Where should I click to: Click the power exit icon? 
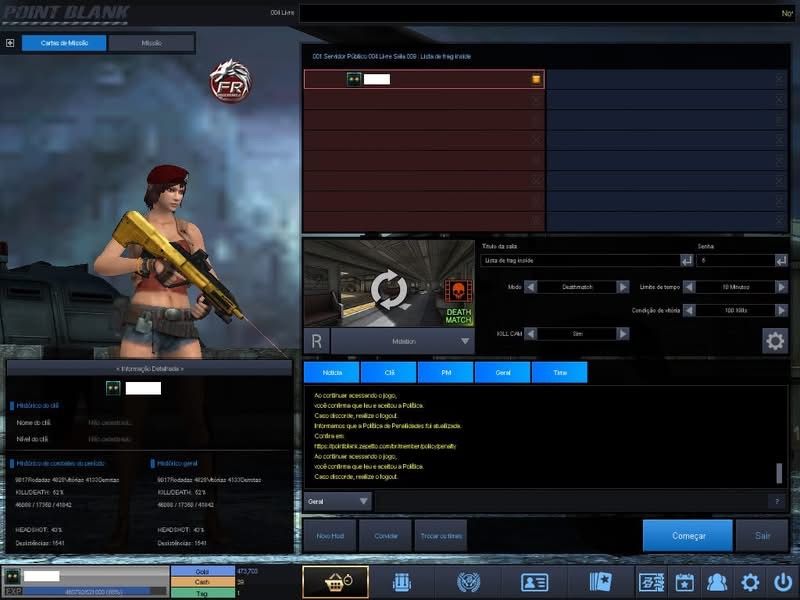[x=783, y=582]
